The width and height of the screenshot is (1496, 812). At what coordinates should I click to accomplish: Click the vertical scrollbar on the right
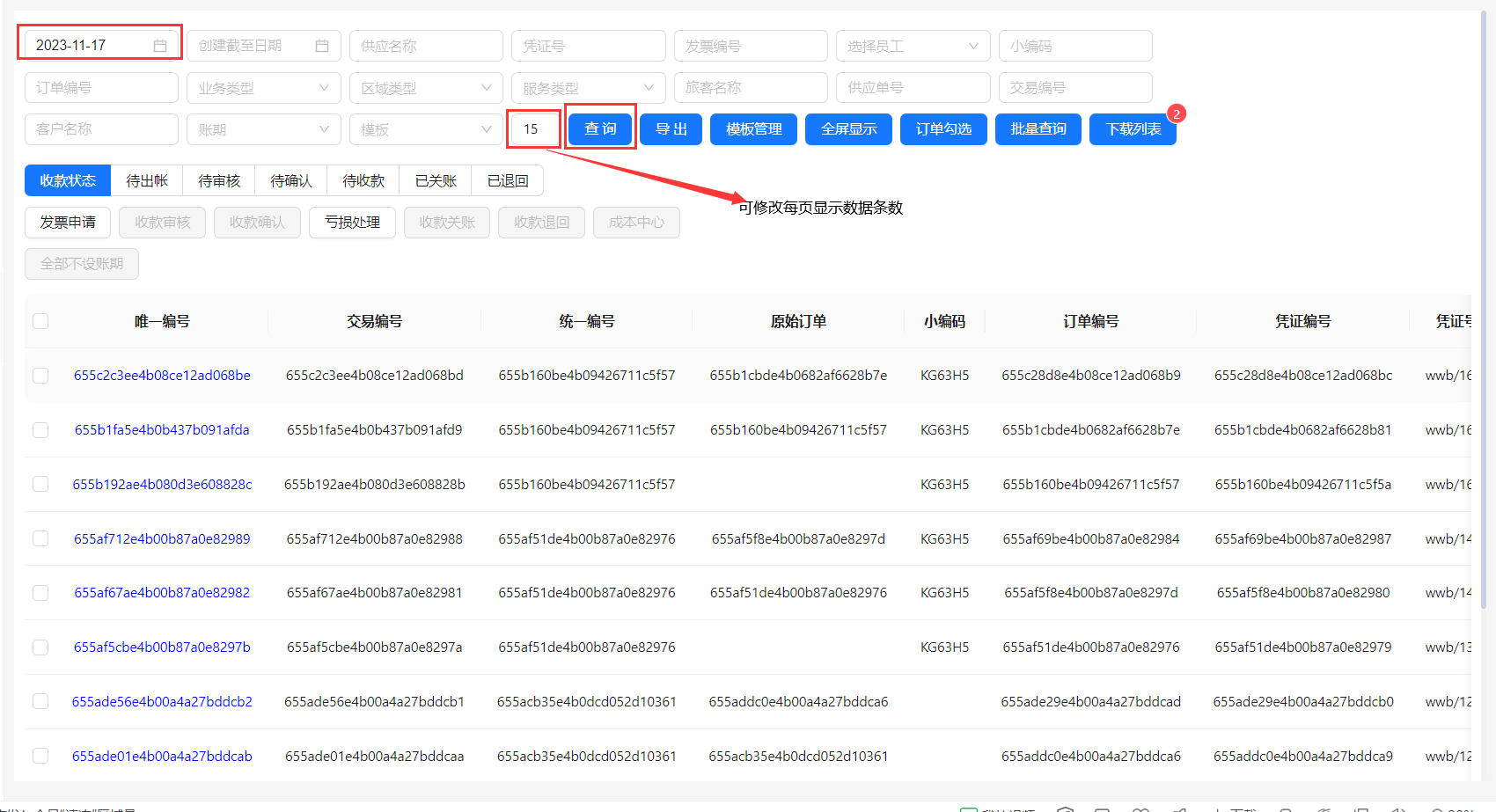pyautogui.click(x=1483, y=308)
